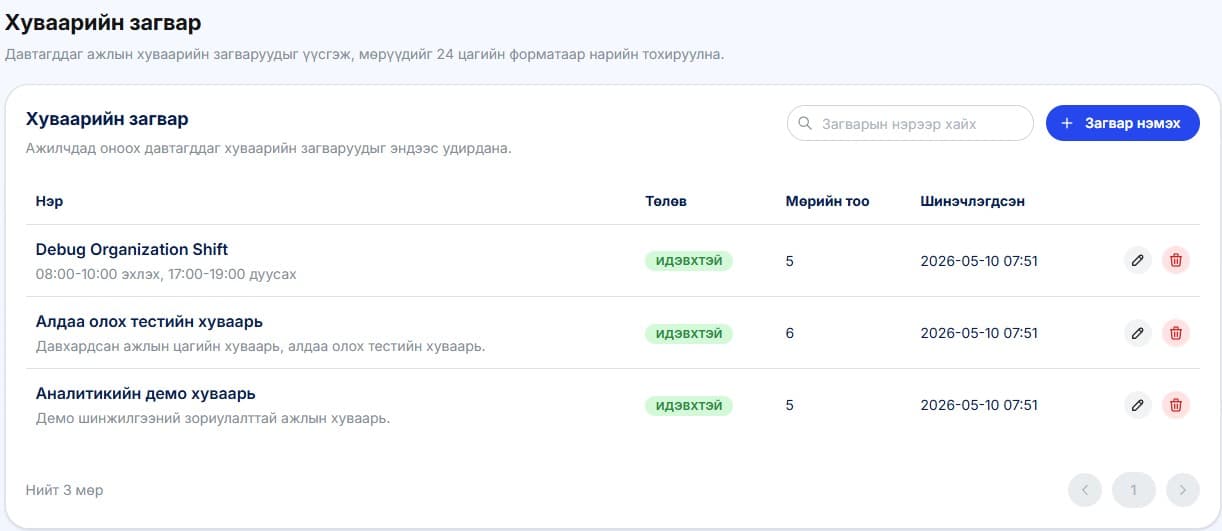Viewport: 1222px width, 531px height.
Task: Click the Нэр column header
Action: point(49,201)
